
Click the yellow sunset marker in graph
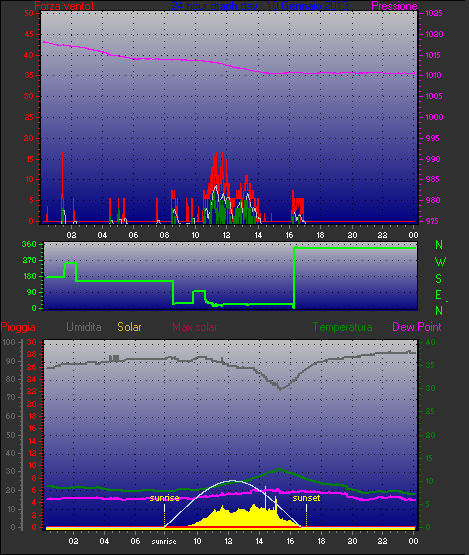(306, 498)
